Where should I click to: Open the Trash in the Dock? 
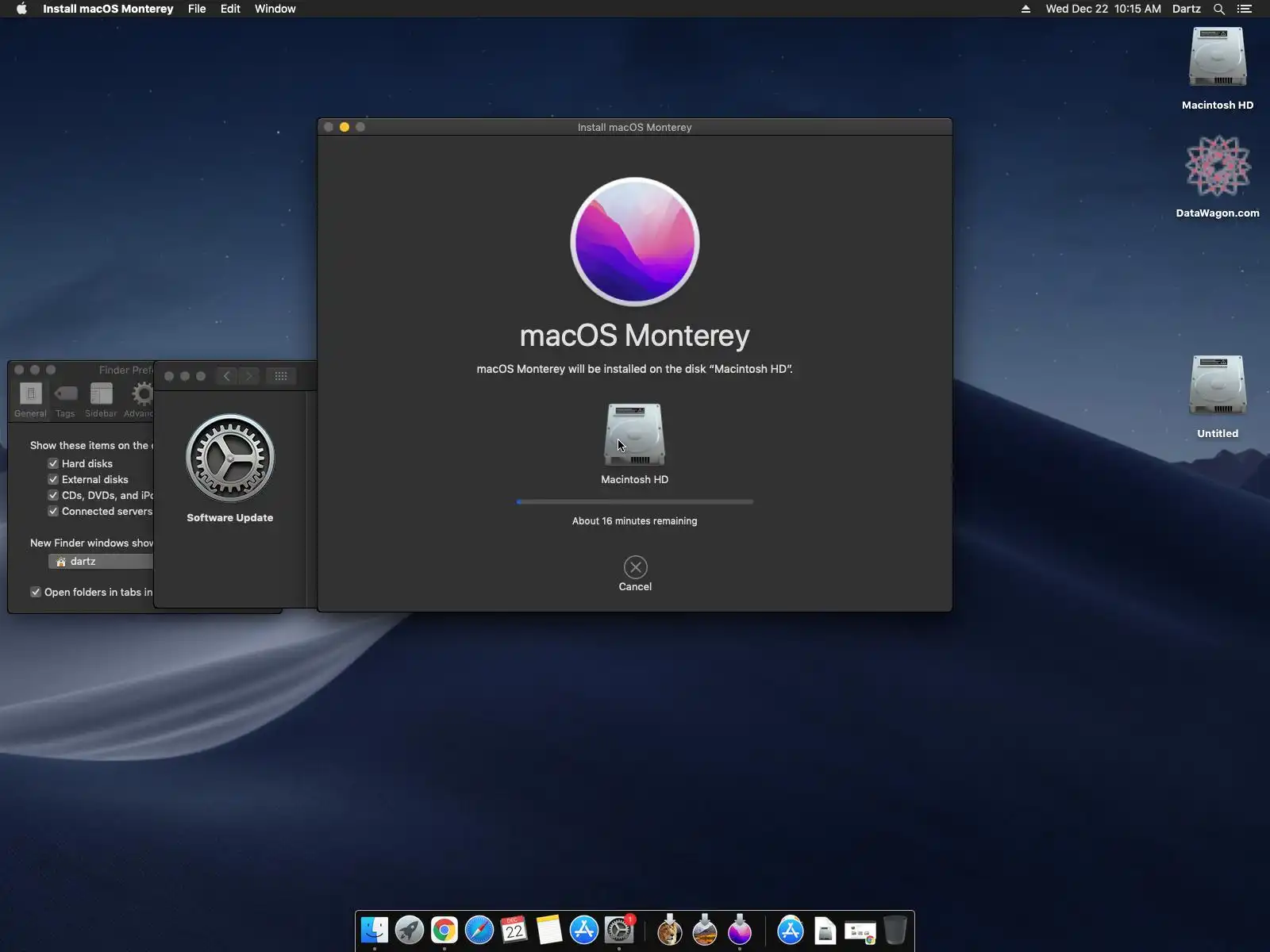(895, 930)
